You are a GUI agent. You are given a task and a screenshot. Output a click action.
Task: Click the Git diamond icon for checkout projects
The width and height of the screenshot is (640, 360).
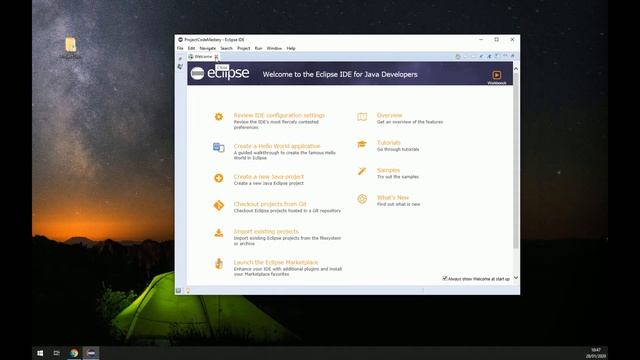click(x=219, y=205)
